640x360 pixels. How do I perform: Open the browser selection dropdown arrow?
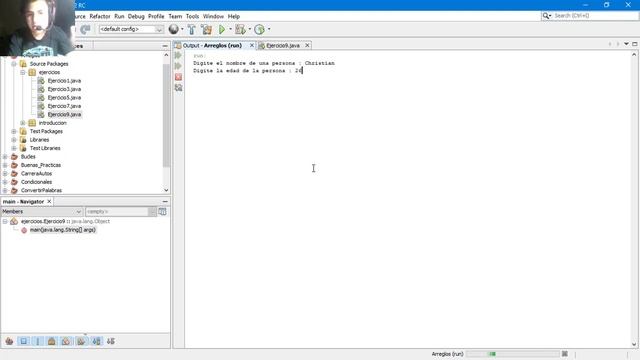click(182, 29)
